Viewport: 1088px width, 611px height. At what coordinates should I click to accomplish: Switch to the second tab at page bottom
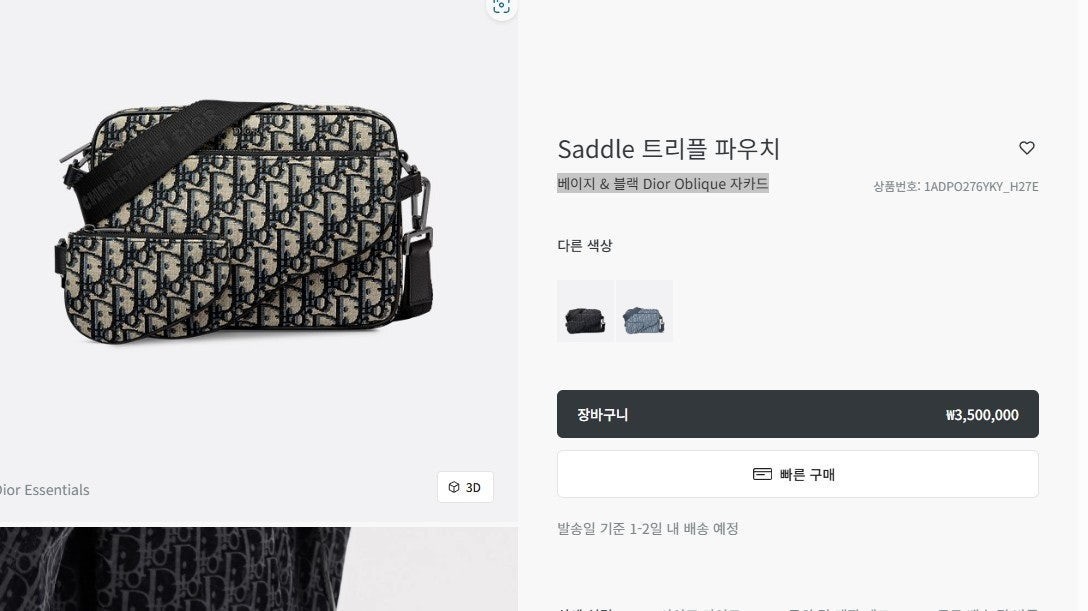701,608
